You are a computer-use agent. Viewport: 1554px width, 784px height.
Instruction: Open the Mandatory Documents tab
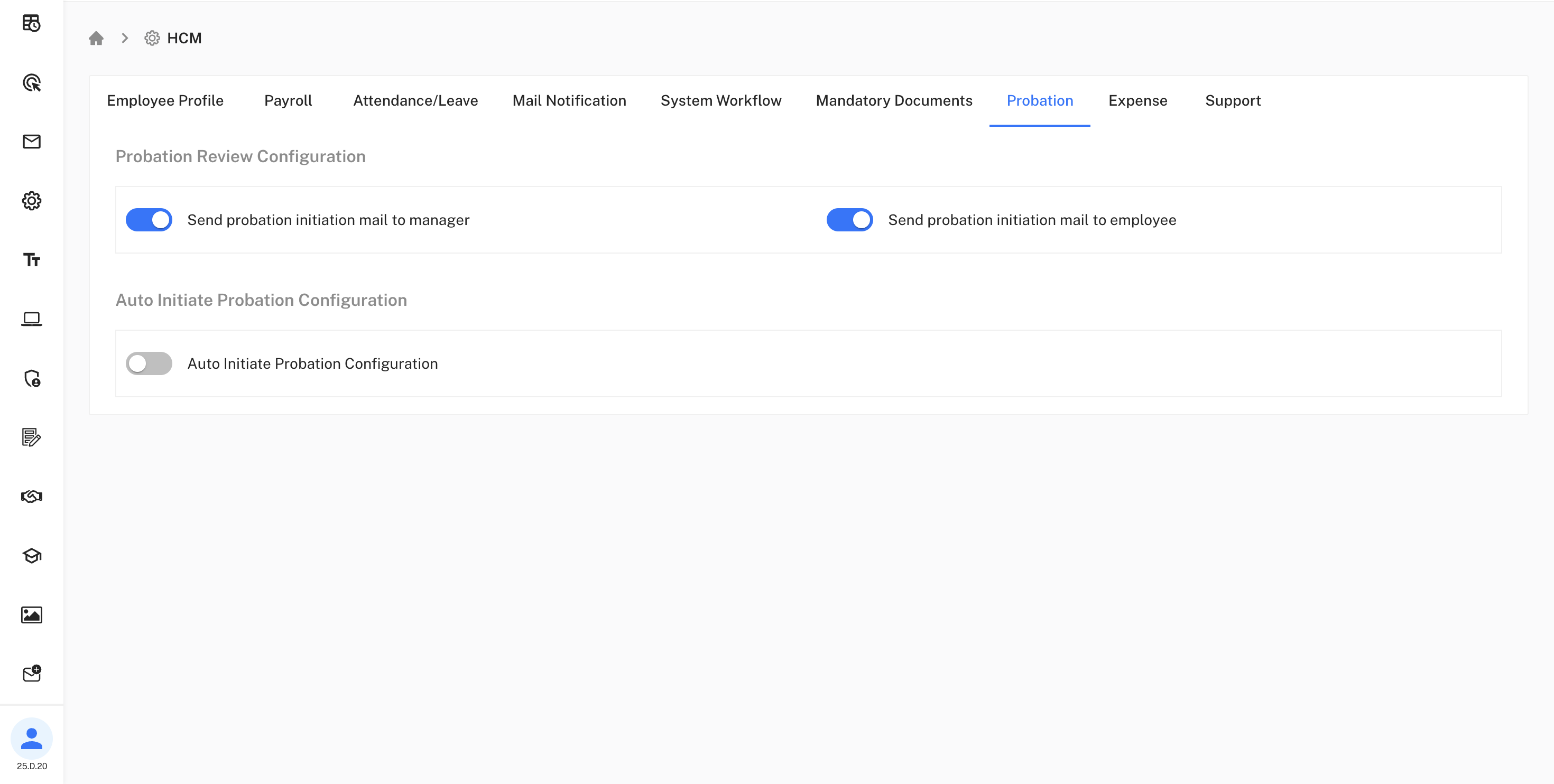coord(893,101)
